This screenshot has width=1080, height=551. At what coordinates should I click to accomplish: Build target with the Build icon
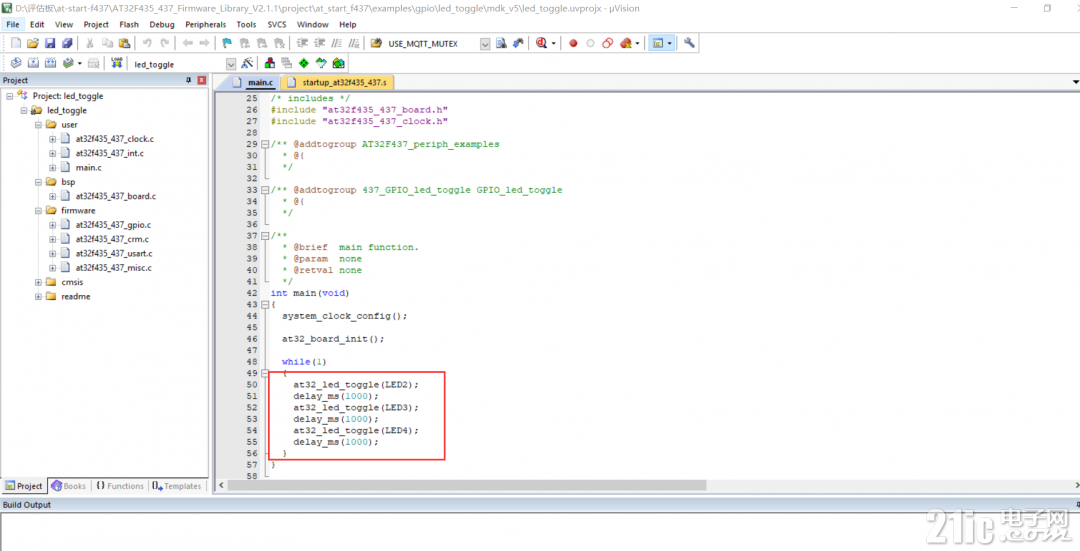[x=33, y=63]
